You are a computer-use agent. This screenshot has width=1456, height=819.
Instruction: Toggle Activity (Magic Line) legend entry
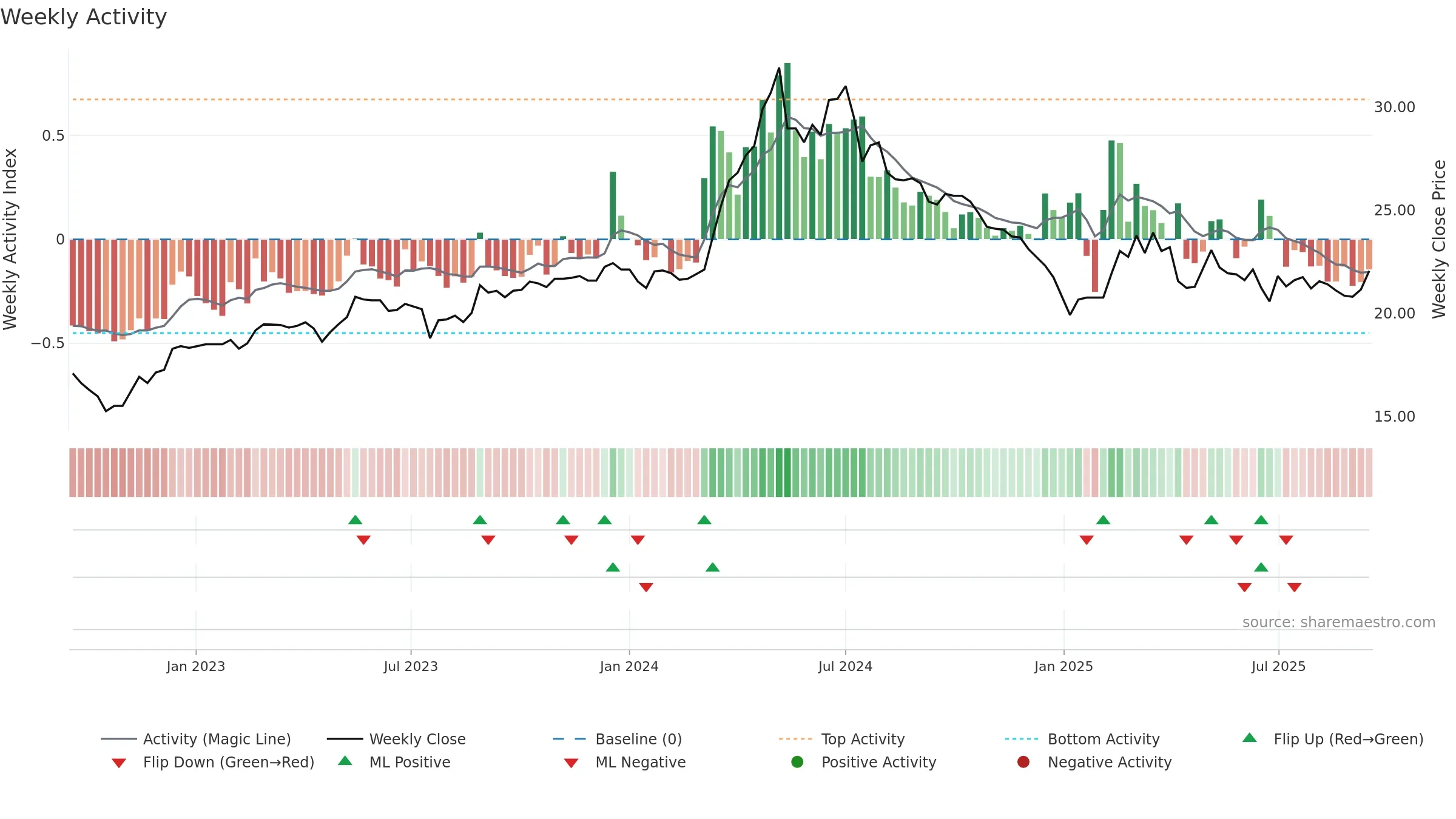195,739
